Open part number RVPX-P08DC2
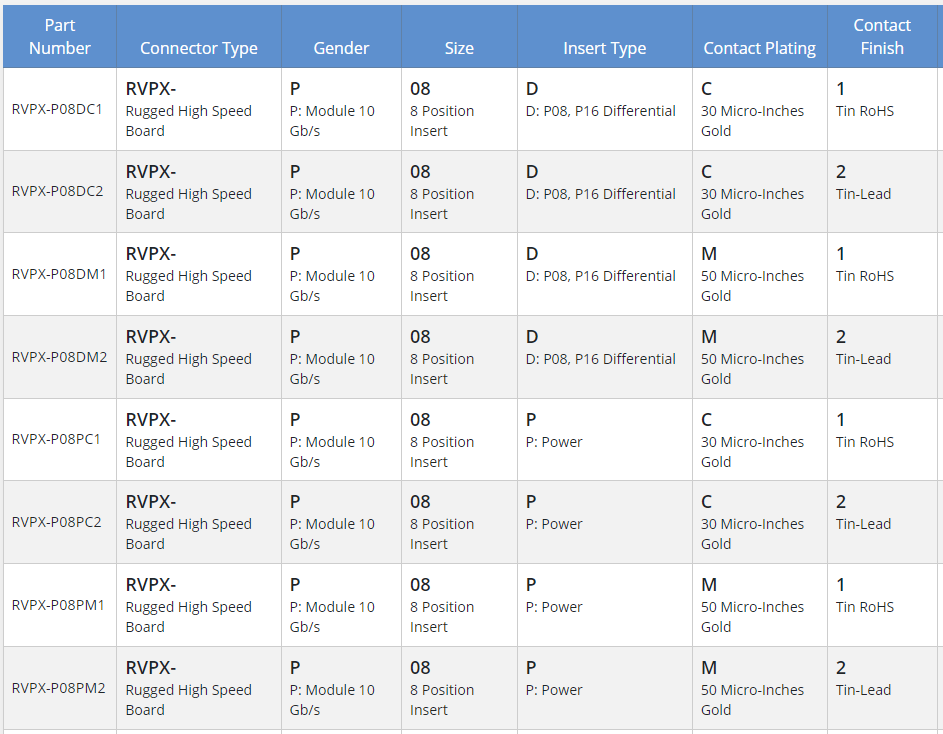This screenshot has width=943, height=734. pyautogui.click(x=57, y=192)
